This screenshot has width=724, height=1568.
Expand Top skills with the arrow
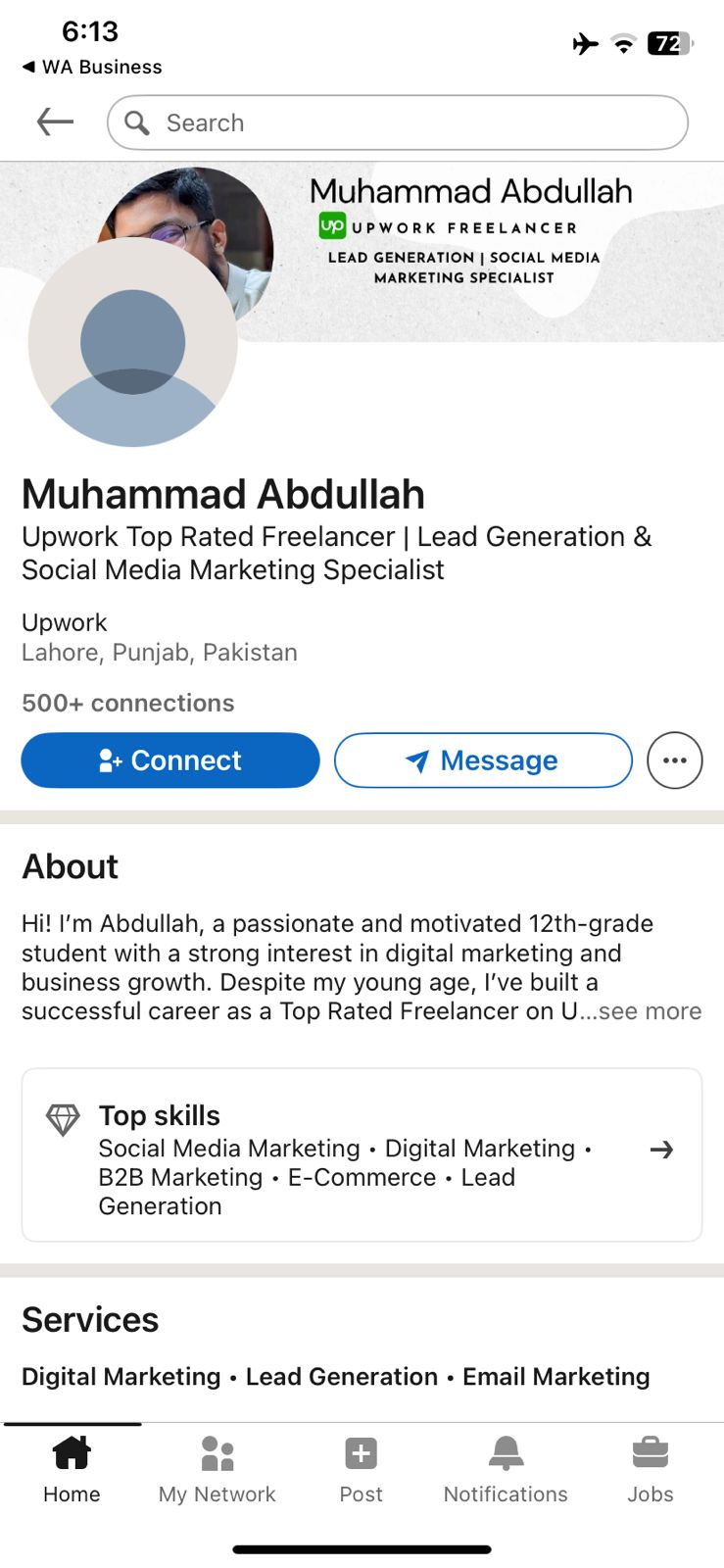[662, 1150]
